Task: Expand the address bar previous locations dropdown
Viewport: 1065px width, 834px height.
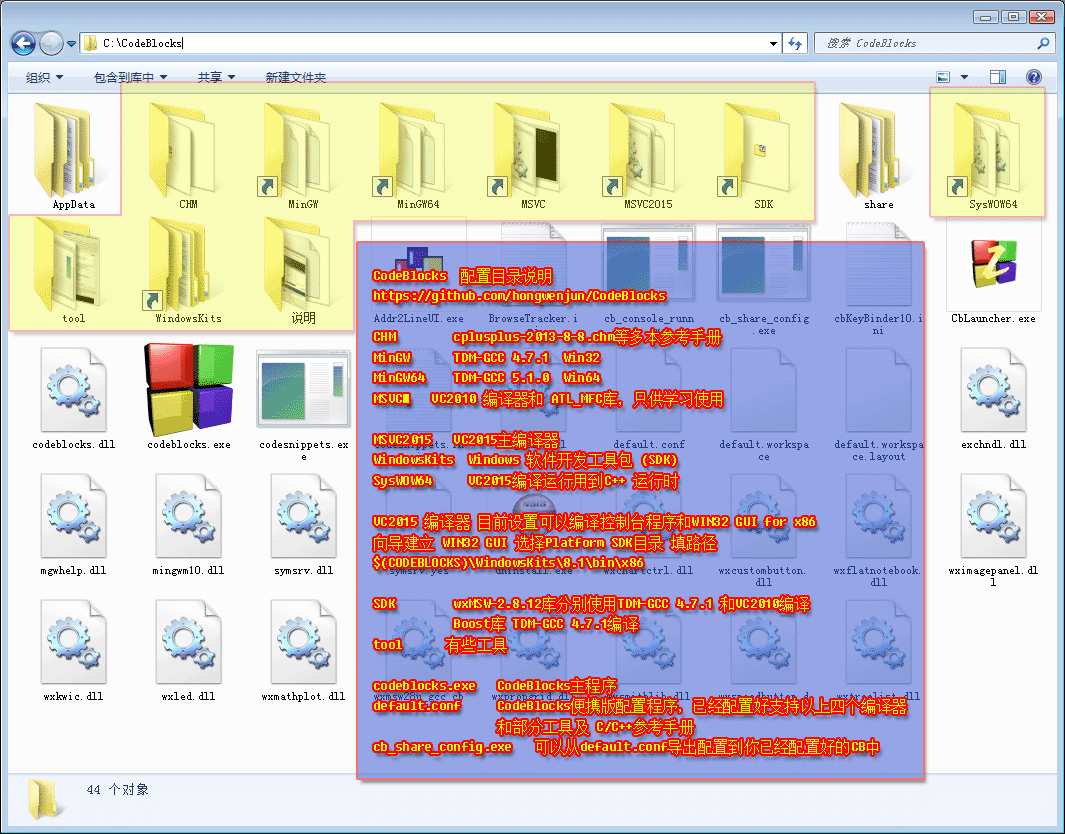Action: (x=773, y=43)
